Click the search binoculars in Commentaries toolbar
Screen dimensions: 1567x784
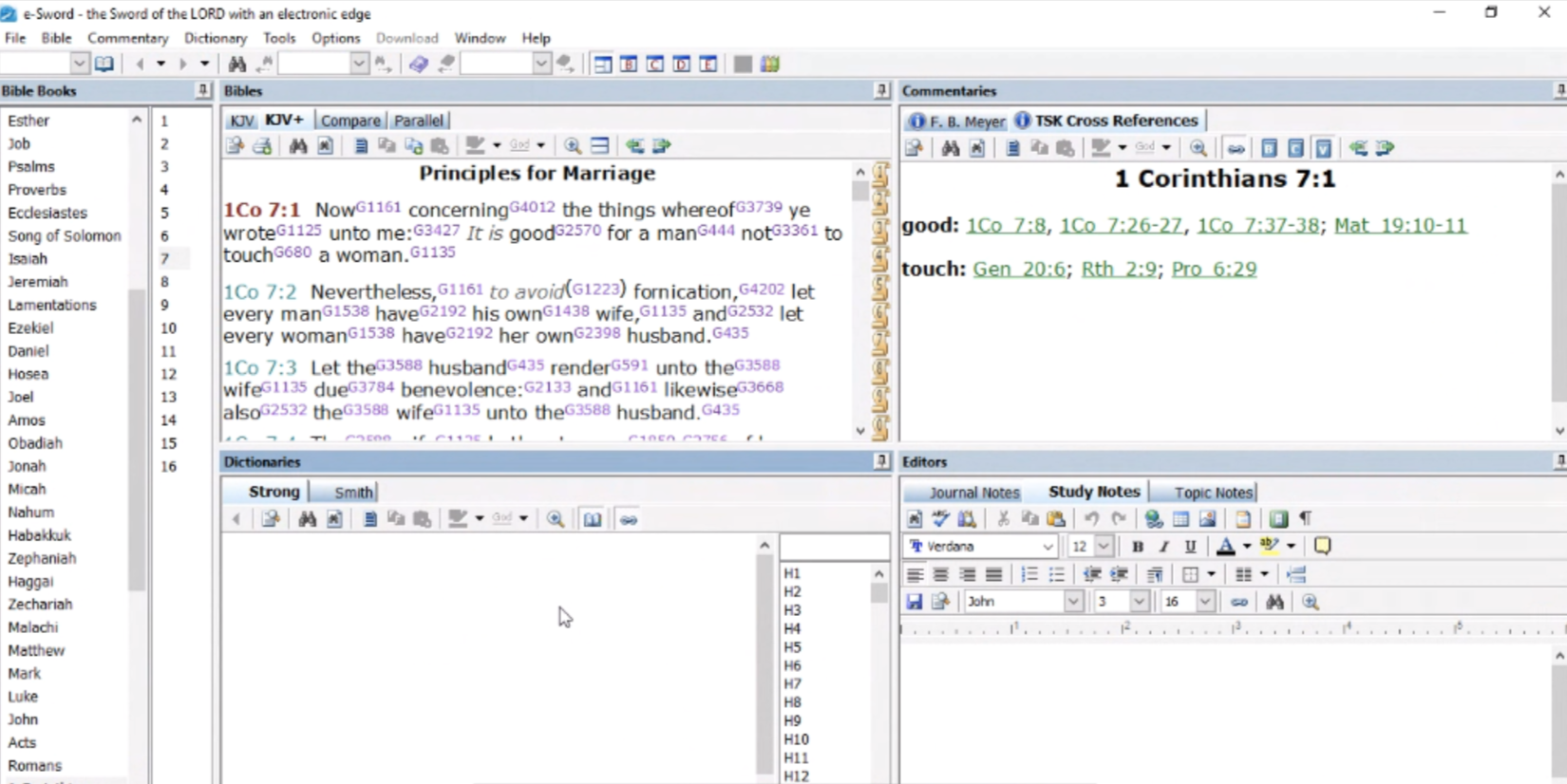pos(951,148)
